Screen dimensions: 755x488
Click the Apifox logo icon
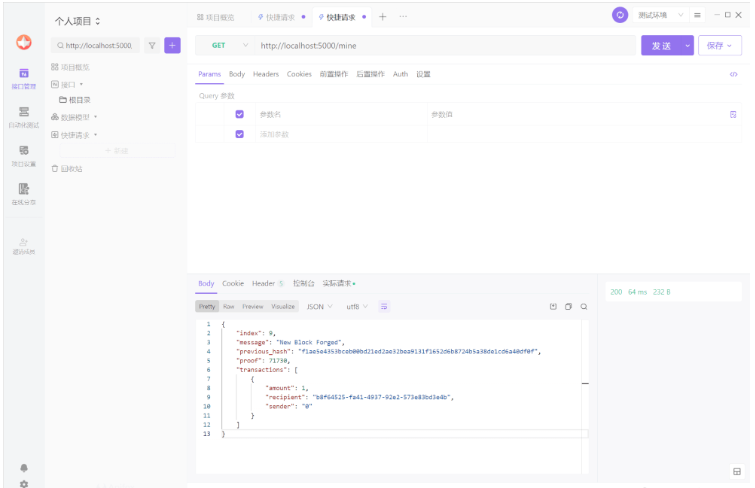24,42
